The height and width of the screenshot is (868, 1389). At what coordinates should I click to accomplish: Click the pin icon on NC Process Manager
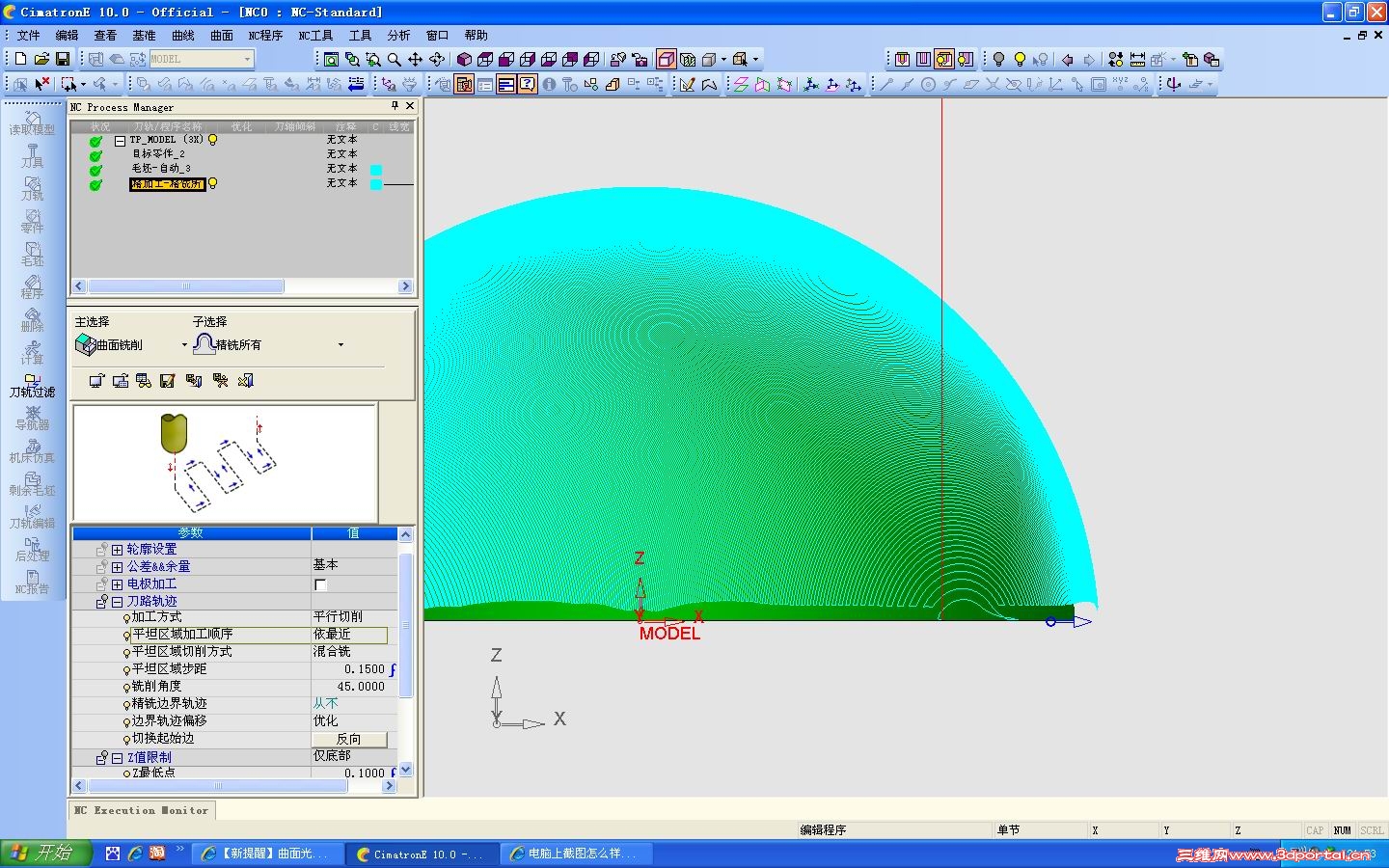(395, 106)
